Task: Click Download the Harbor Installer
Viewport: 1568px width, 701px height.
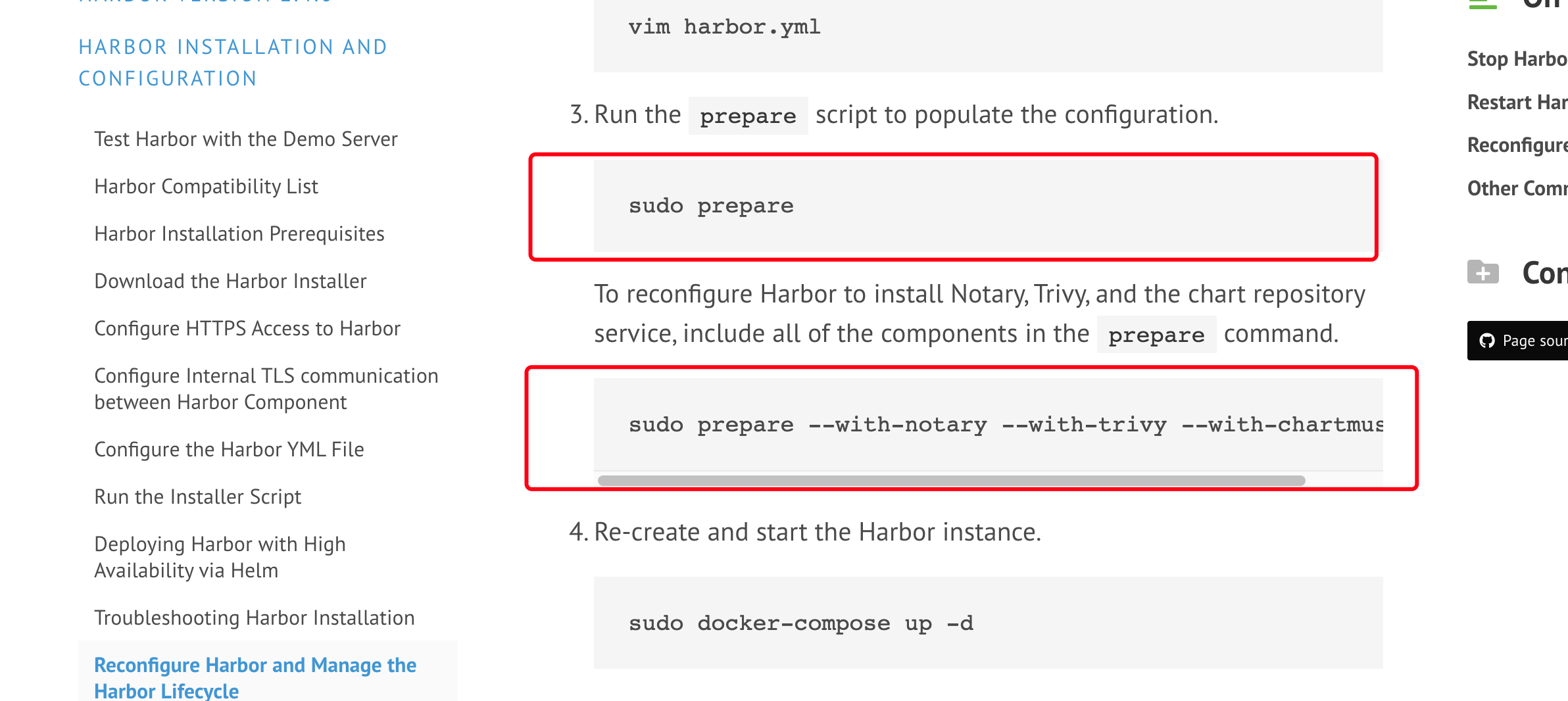Action: (230, 281)
